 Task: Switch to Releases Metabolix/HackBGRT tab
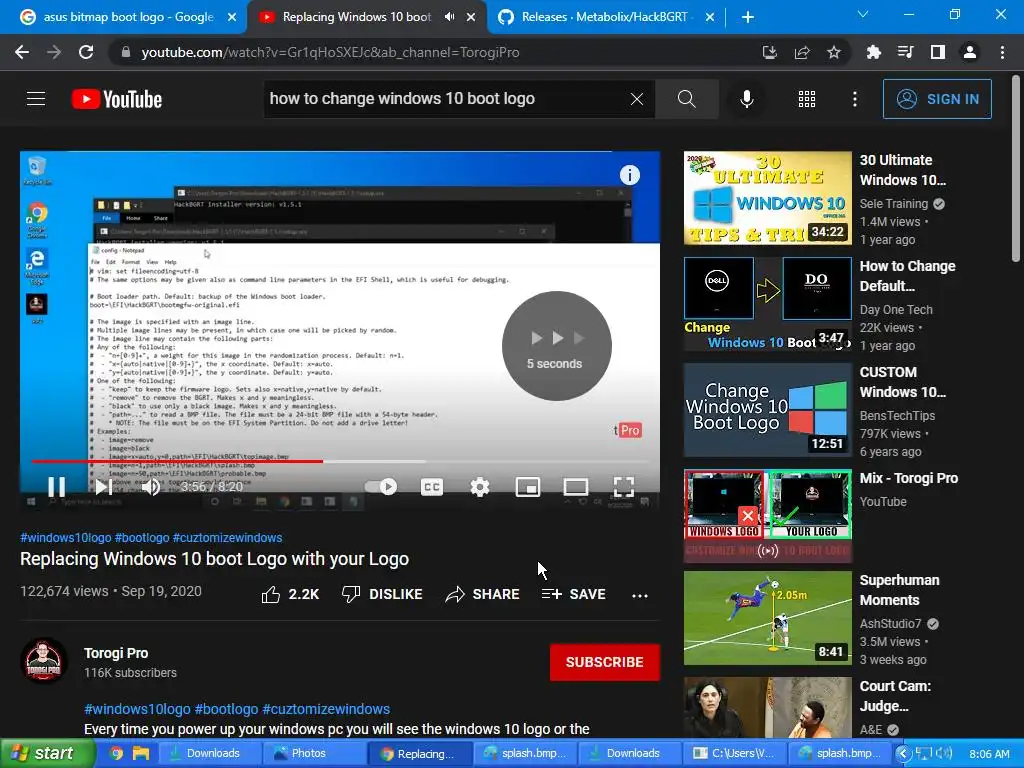pos(604,17)
